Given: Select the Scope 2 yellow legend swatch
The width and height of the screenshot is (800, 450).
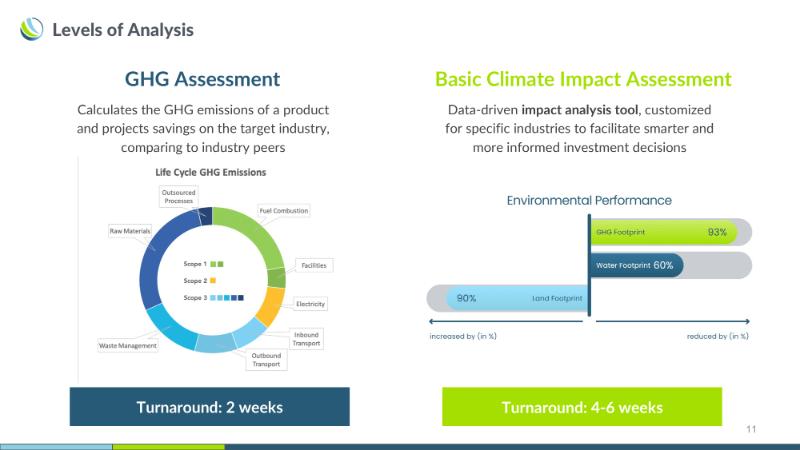Looking at the screenshot, I should tap(213, 281).
